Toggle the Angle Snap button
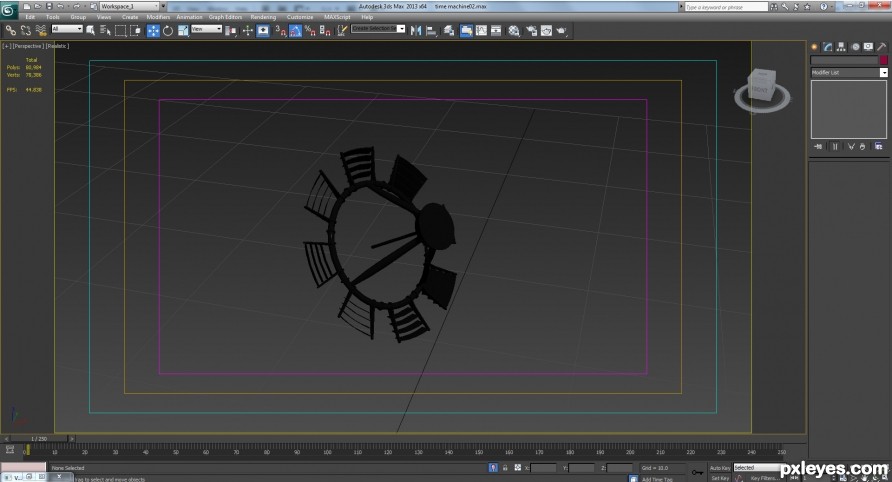 tap(295, 31)
